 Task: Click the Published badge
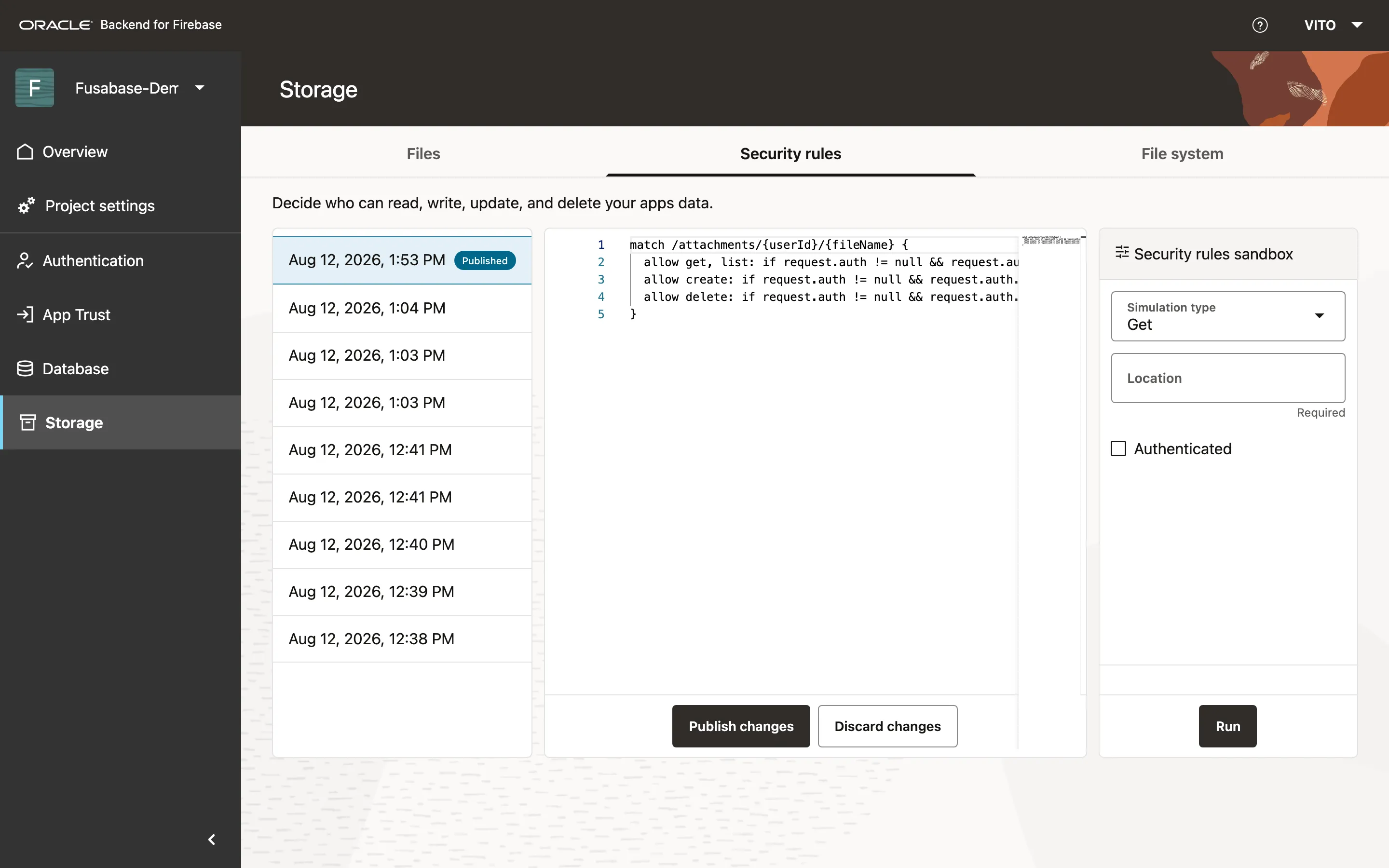(x=484, y=260)
